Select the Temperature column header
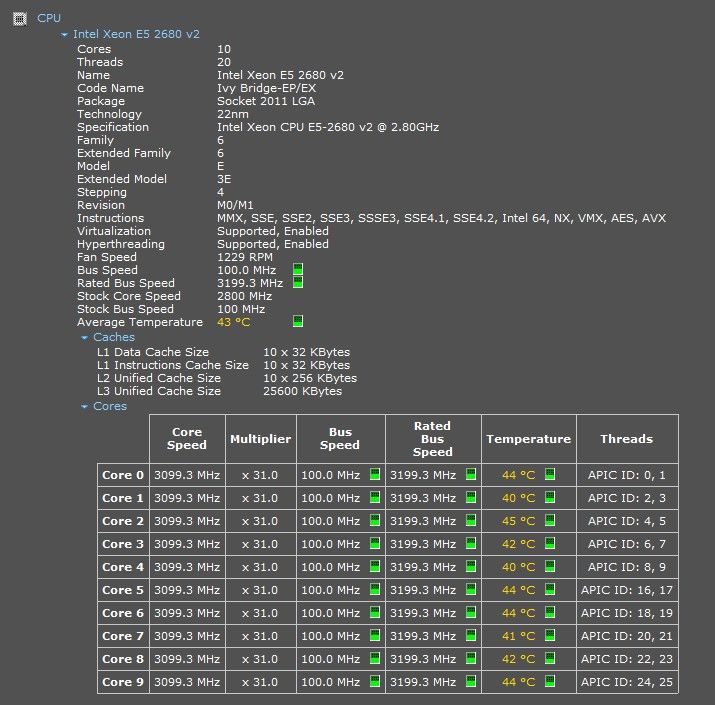 pos(528,439)
